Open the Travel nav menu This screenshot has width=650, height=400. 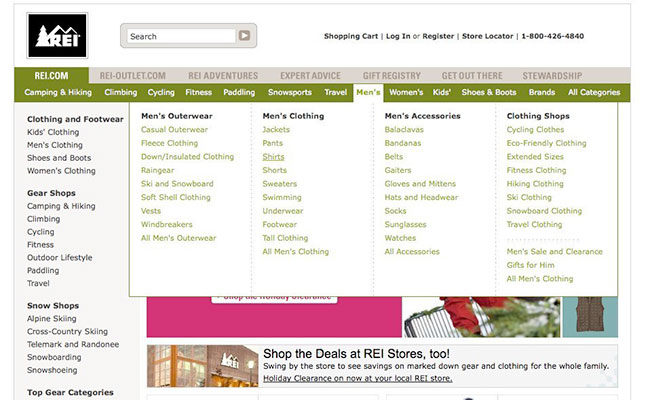pos(336,92)
